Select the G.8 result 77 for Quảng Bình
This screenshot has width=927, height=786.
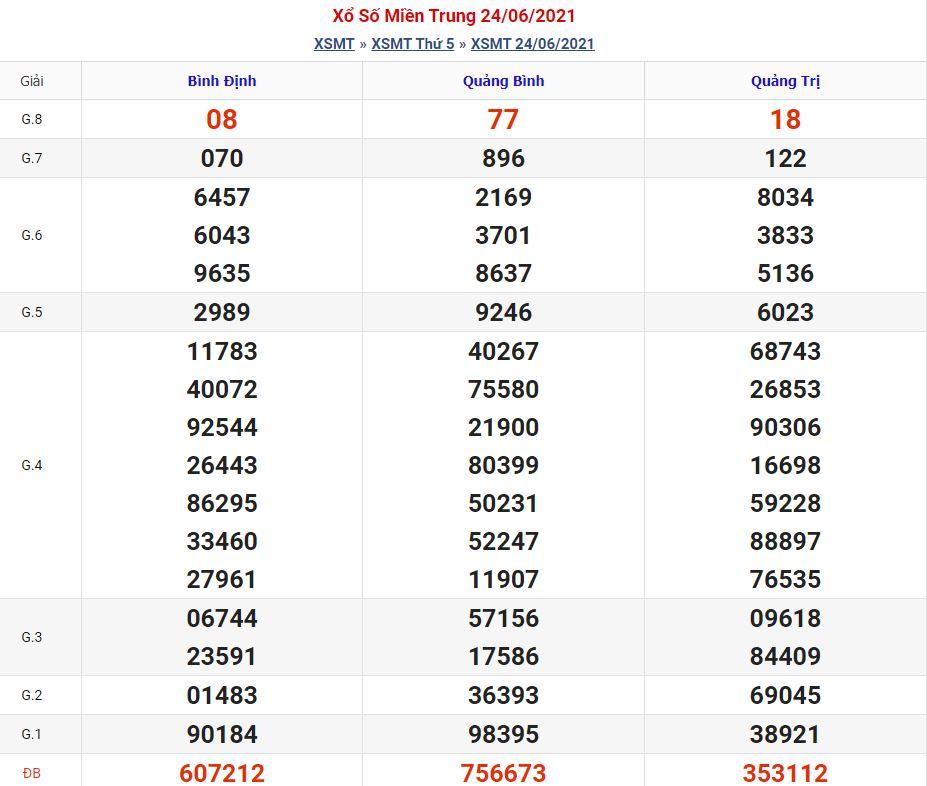[503, 119]
